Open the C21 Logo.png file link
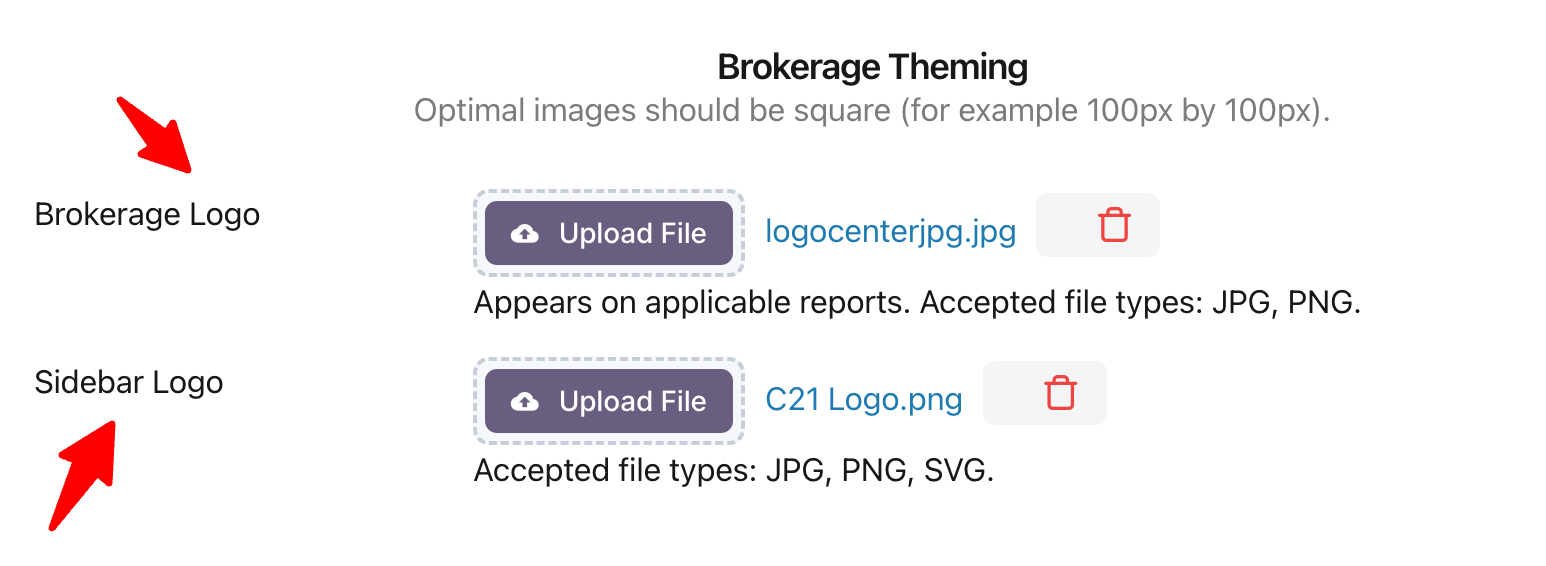This screenshot has height=566, width=1546. (864, 400)
